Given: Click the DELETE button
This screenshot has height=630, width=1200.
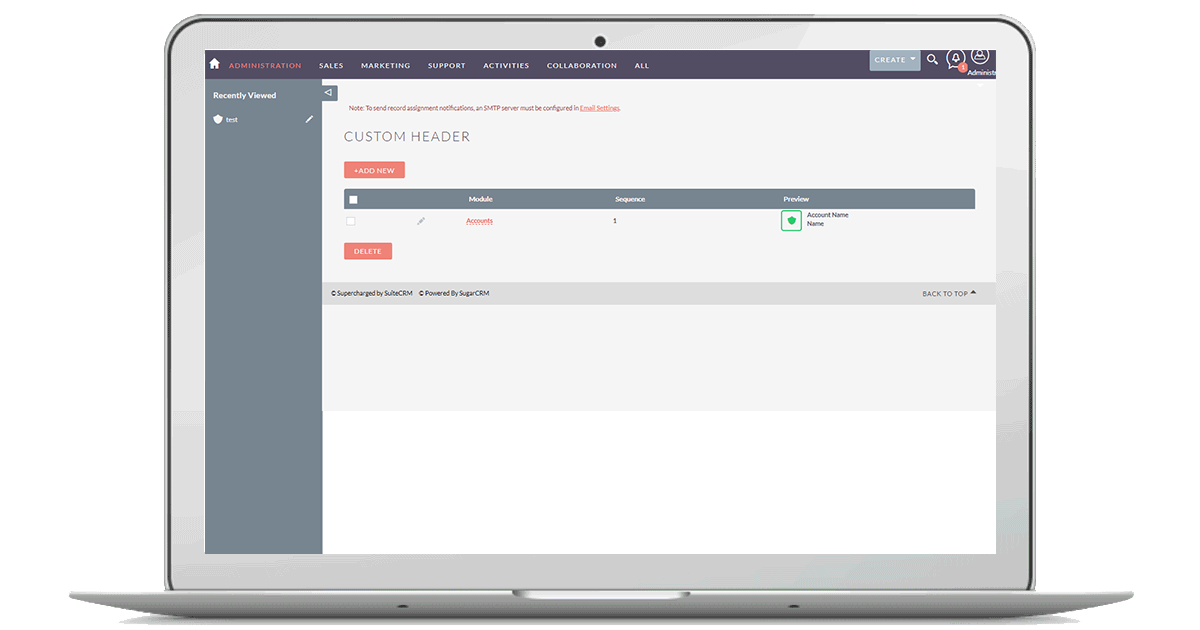Looking at the screenshot, I should pos(368,251).
